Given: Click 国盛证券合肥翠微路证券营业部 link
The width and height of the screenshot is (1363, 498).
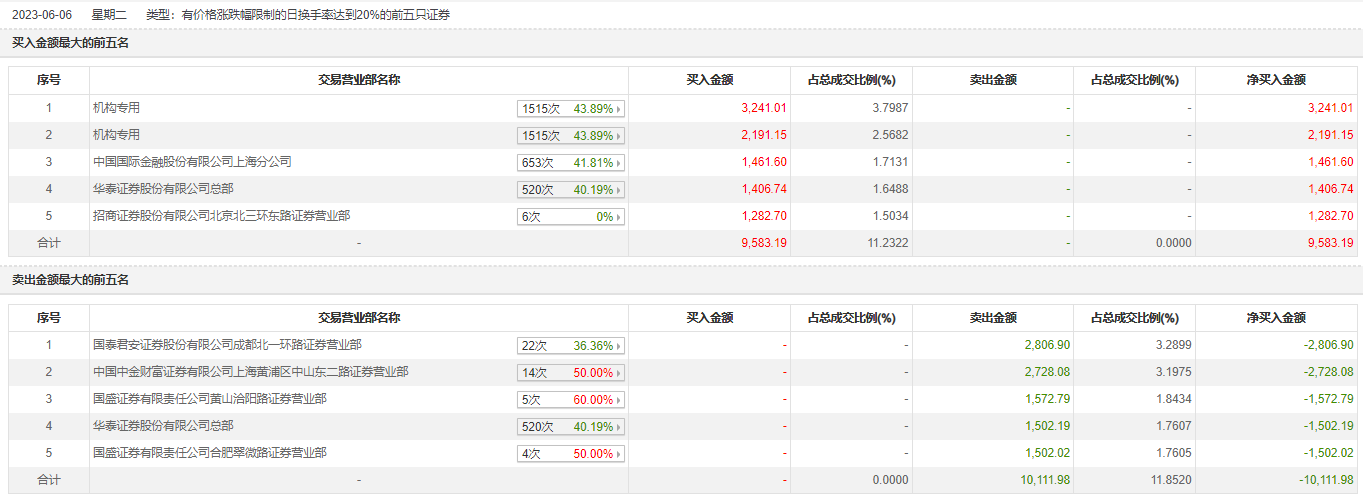Looking at the screenshot, I should pos(209,452).
